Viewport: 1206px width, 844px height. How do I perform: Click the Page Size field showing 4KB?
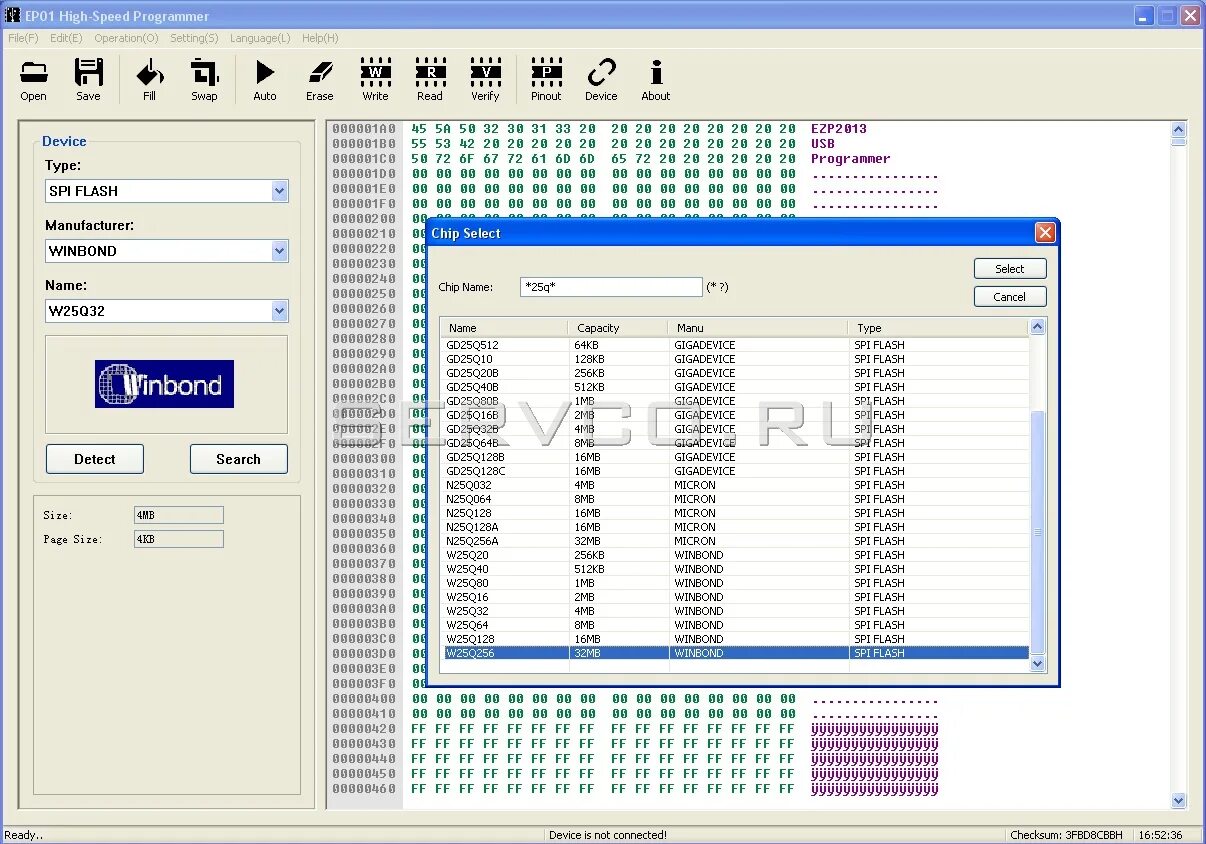tap(179, 539)
